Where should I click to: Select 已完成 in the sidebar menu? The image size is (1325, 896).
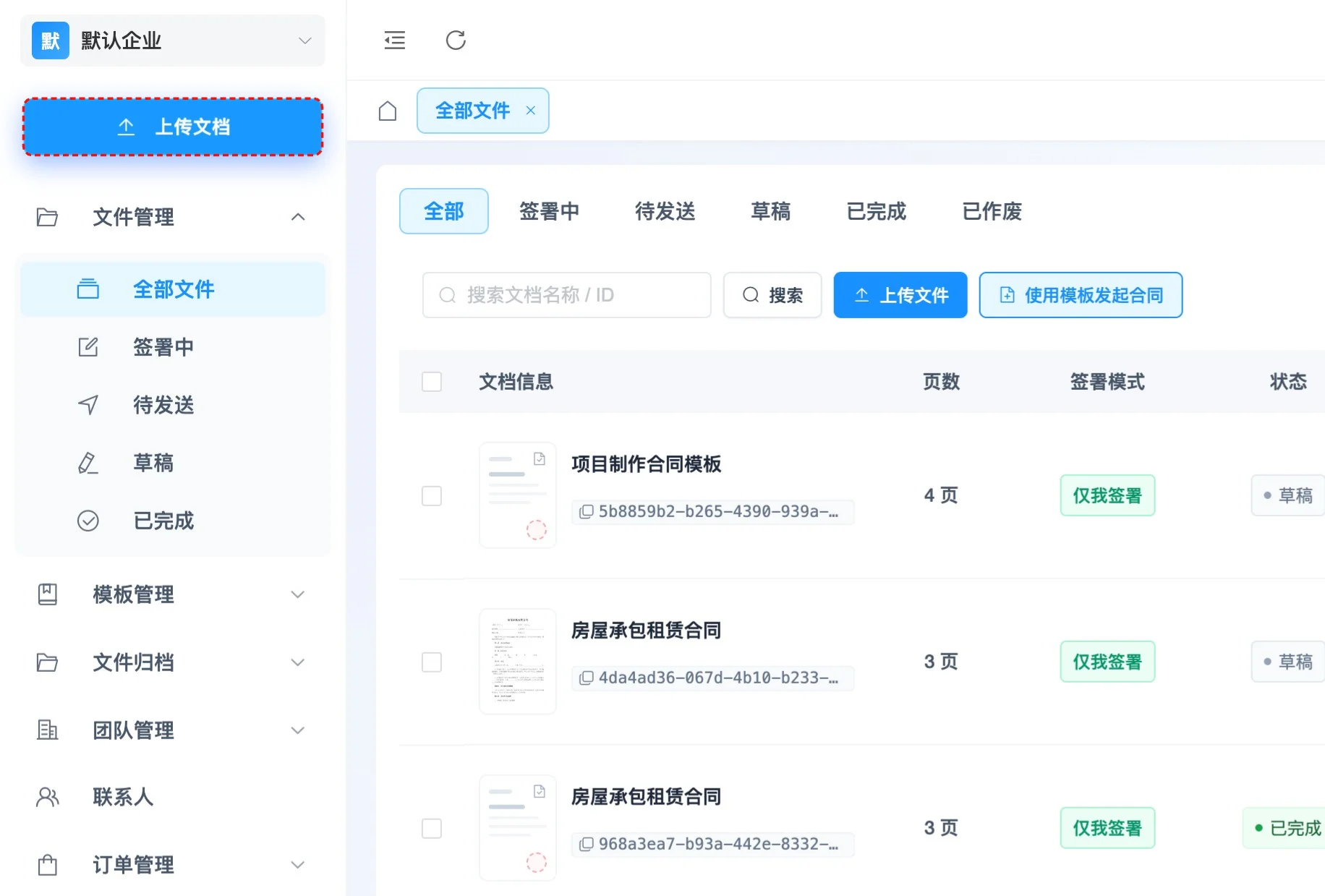[173, 521]
